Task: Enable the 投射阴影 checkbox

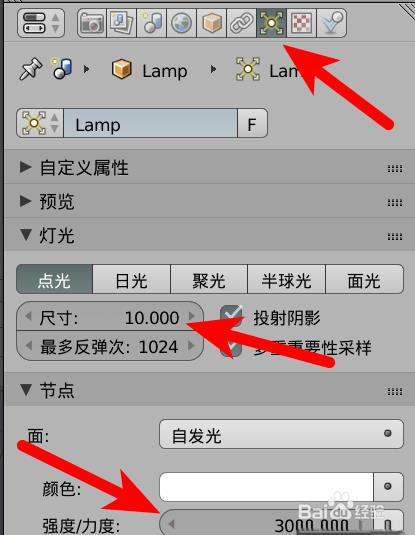Action: coord(231,317)
